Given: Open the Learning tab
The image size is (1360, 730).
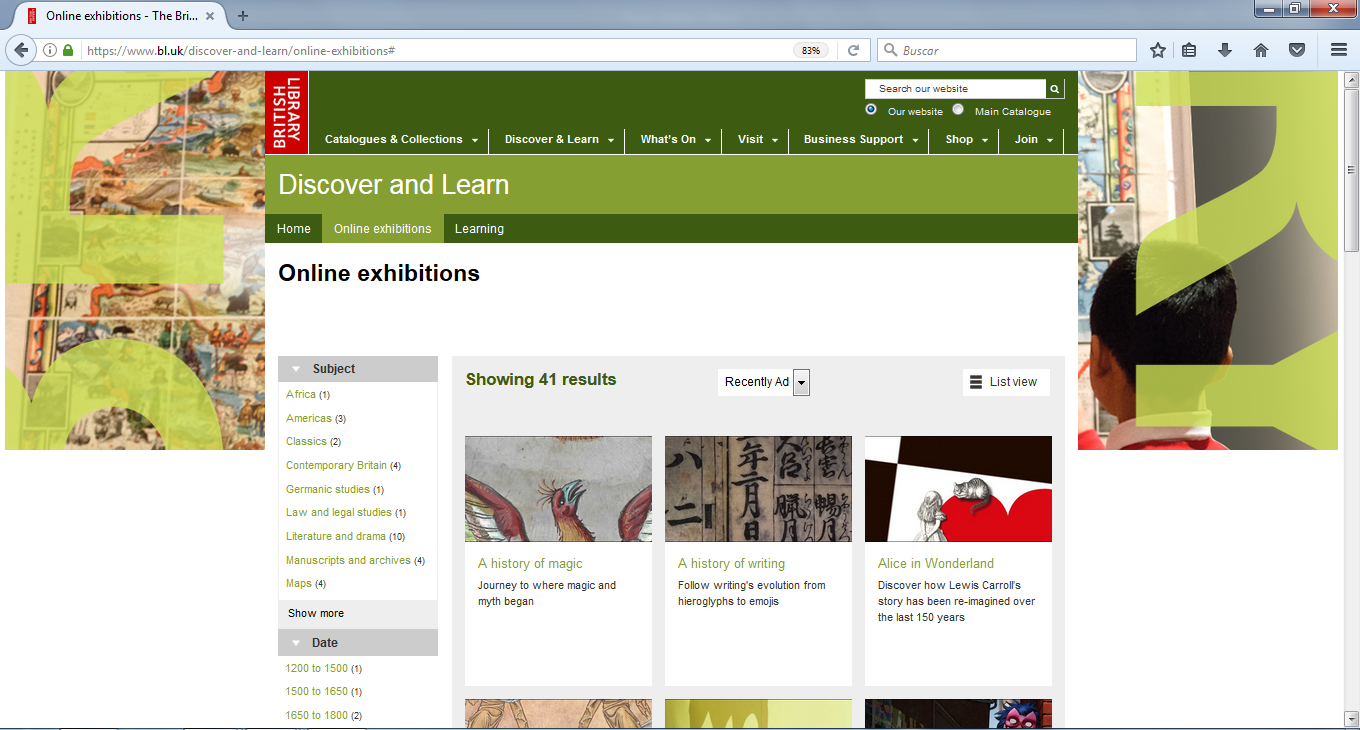Looking at the screenshot, I should point(479,229).
